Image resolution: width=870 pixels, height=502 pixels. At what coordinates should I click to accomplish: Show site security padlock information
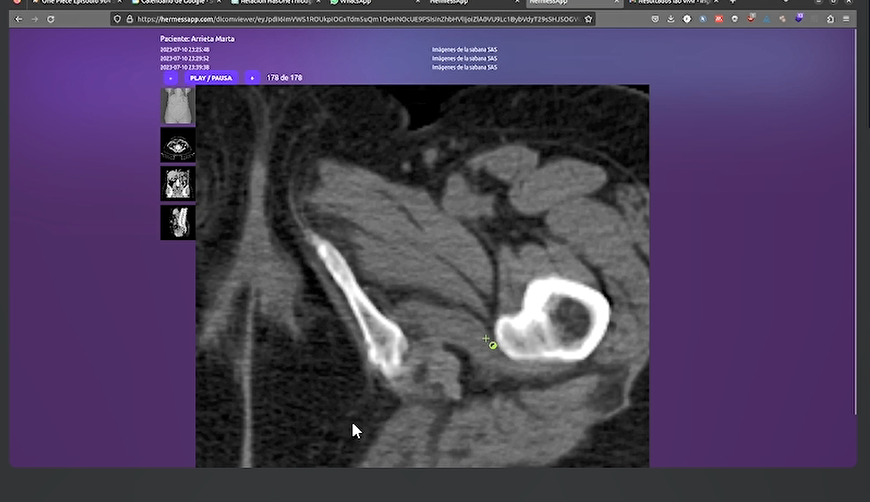(129, 19)
